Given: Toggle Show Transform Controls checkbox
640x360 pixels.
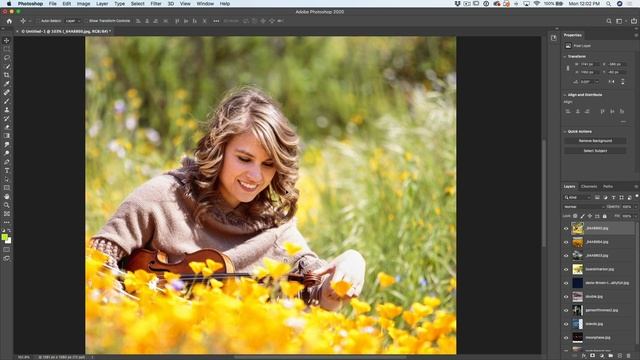Looking at the screenshot, I should 87,21.
